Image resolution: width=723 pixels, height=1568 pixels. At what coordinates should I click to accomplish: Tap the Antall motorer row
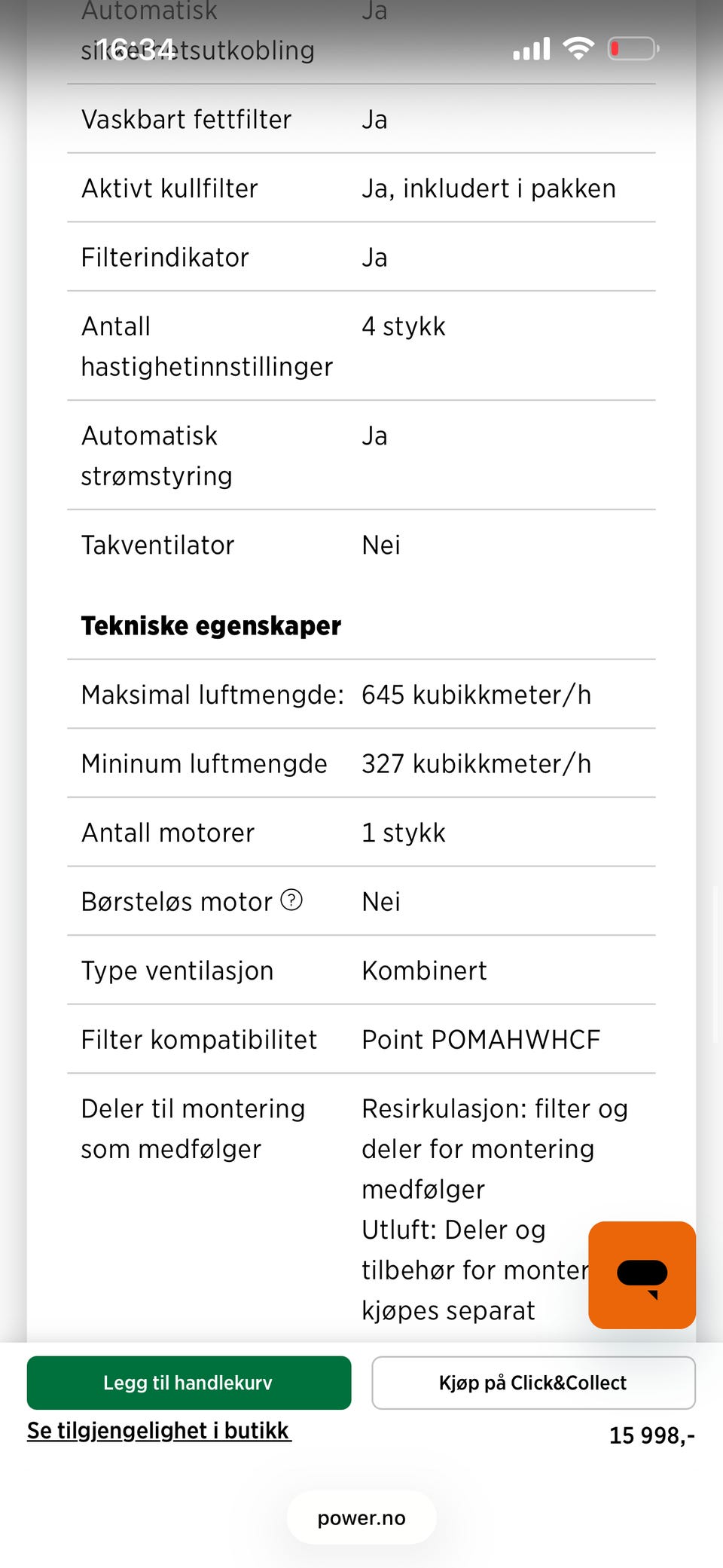click(x=361, y=833)
